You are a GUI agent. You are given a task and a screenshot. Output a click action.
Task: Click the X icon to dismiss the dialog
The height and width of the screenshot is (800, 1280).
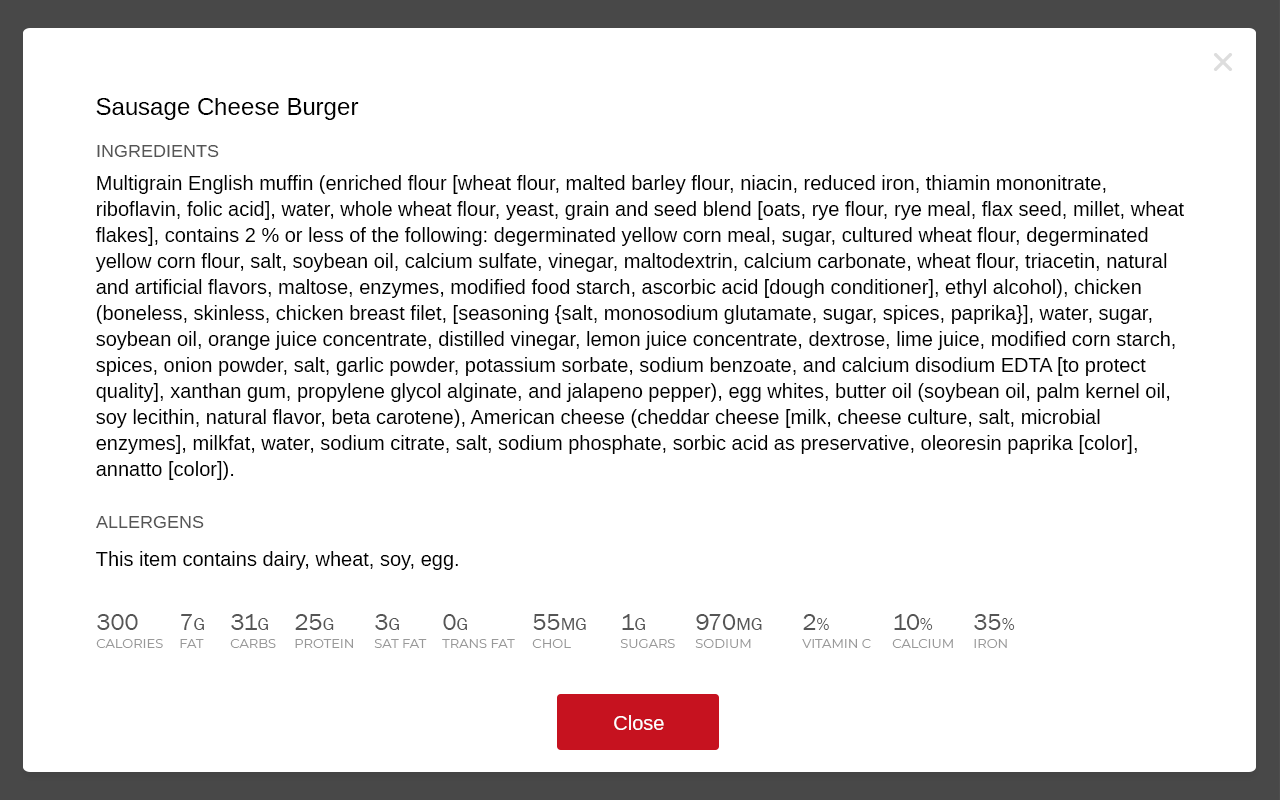click(x=1222, y=62)
